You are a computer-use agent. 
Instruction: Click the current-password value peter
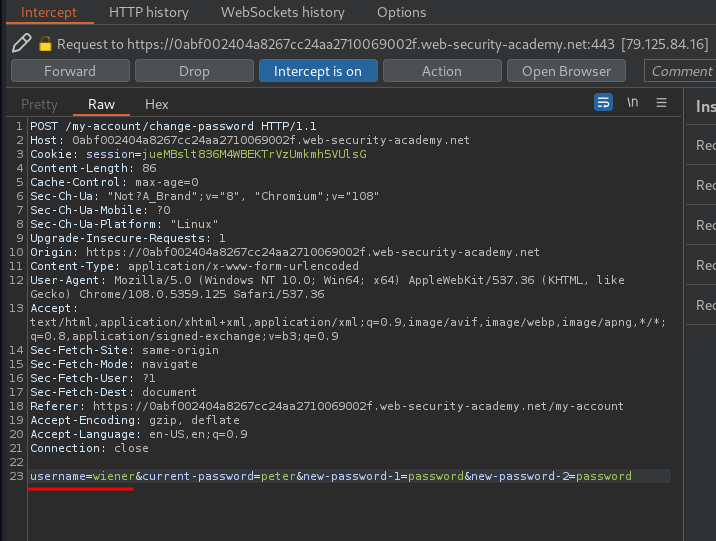tap(279, 476)
